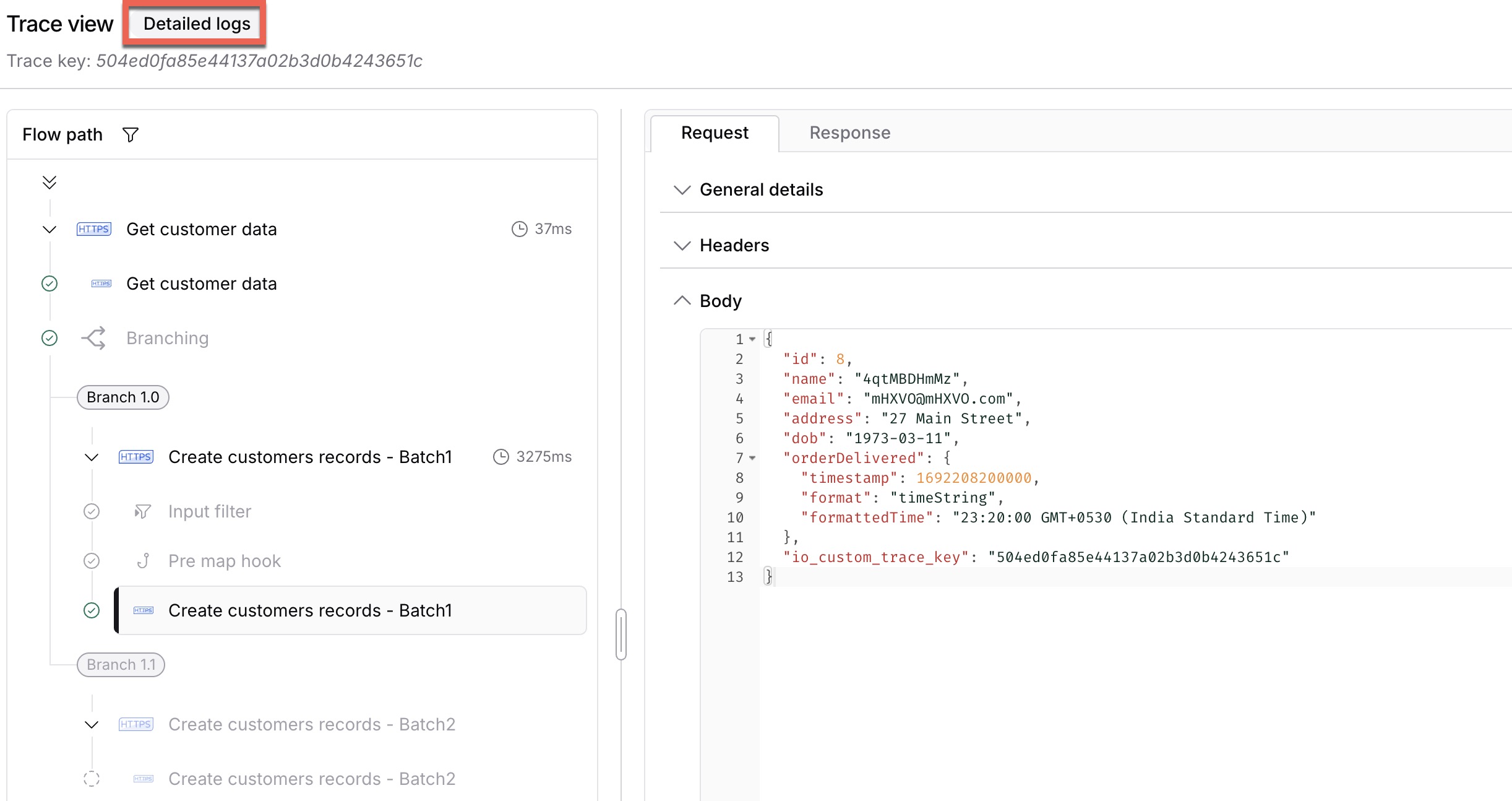
Task: Collapse the Body section
Action: (x=682, y=301)
